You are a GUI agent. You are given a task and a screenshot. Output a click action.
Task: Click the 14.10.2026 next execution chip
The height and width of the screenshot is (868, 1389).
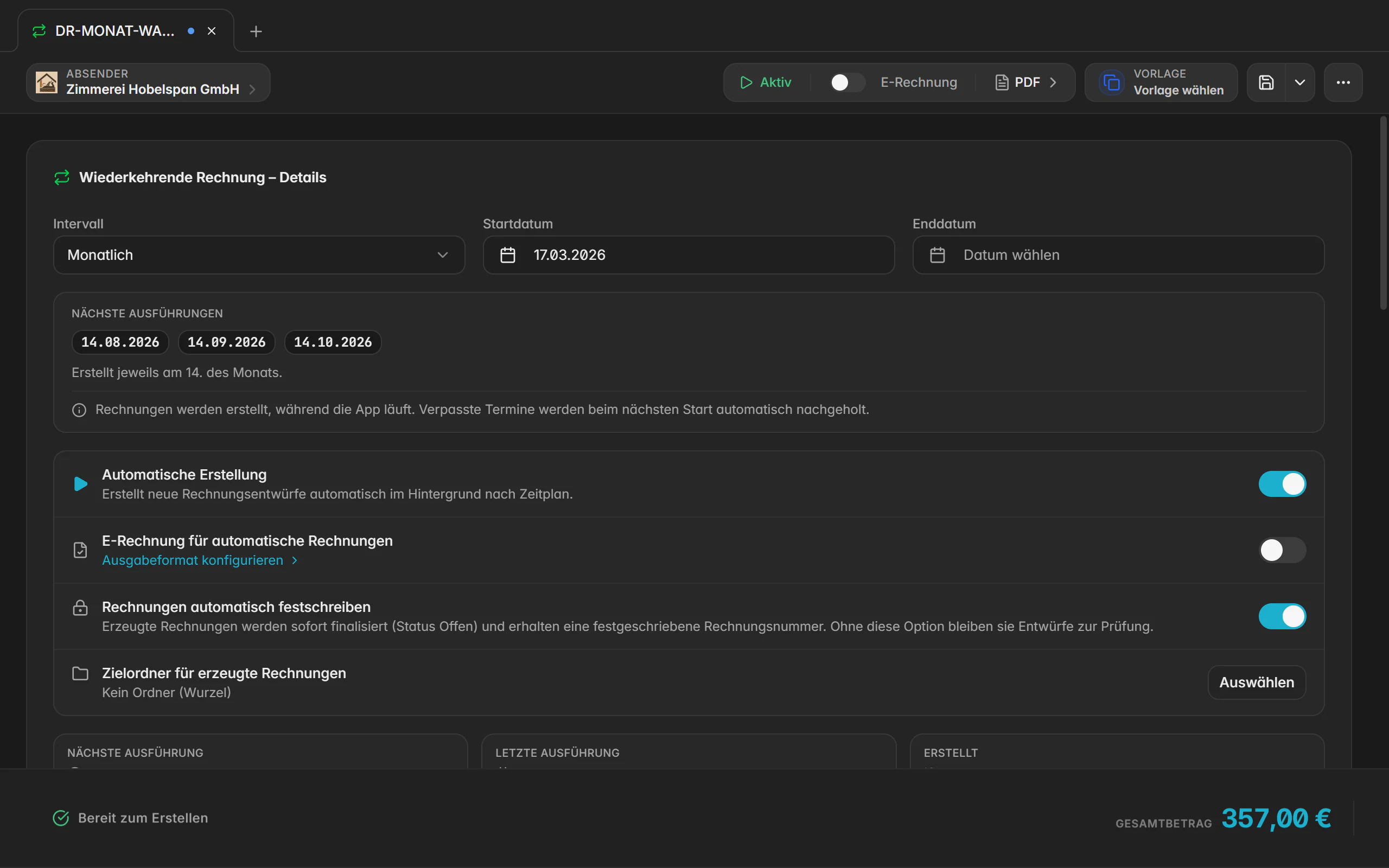pos(333,342)
